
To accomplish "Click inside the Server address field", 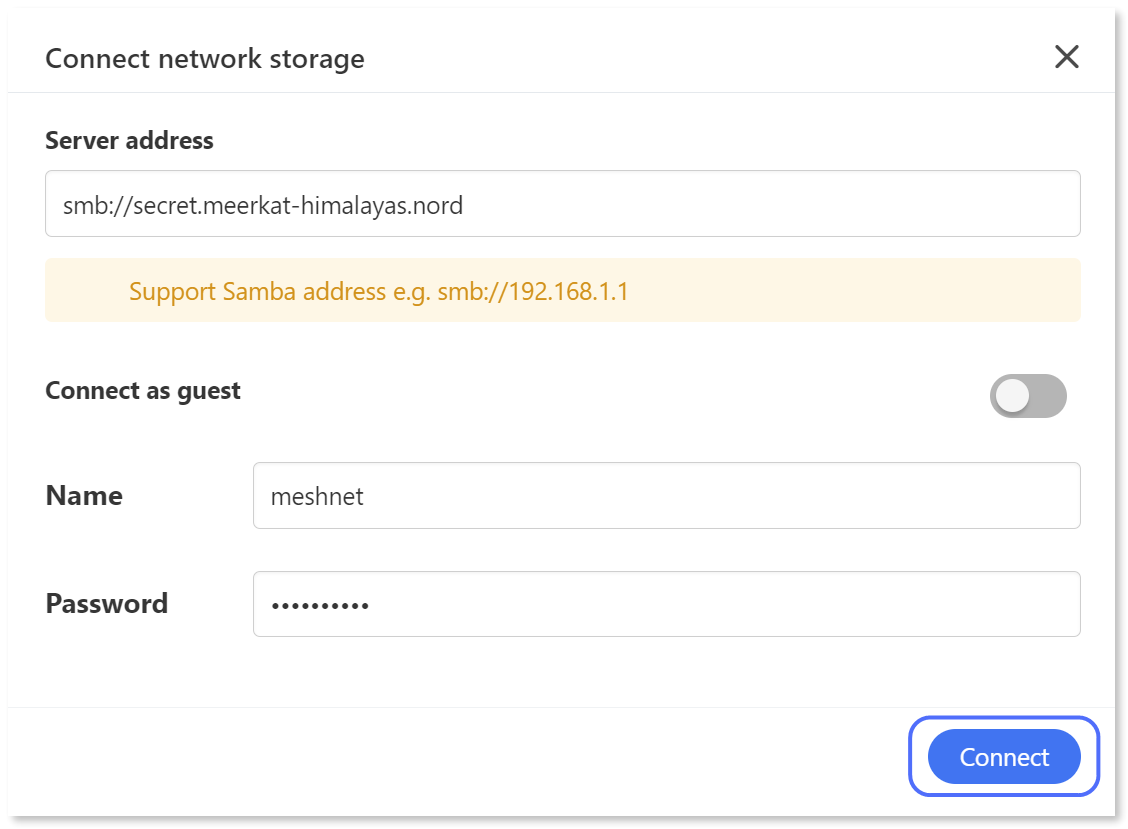I will click(x=562, y=203).
